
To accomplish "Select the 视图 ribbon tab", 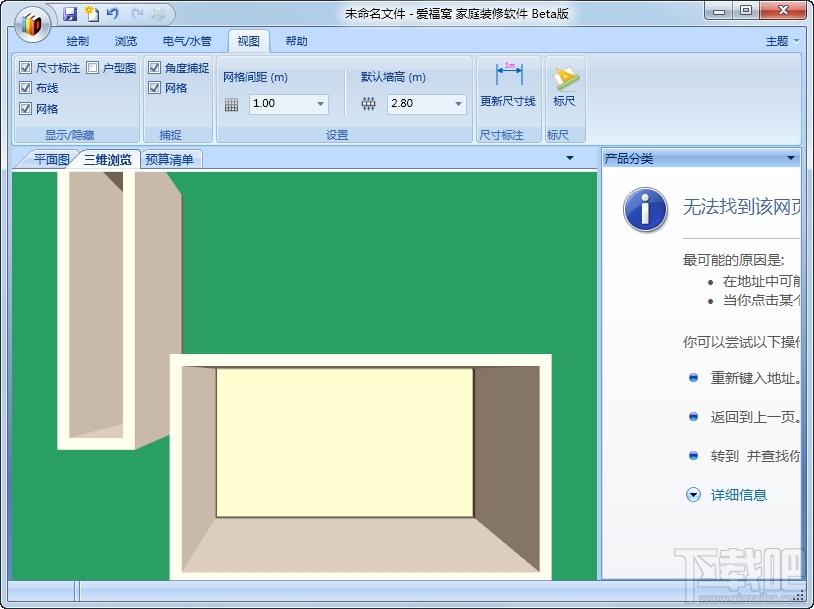I will coord(249,41).
